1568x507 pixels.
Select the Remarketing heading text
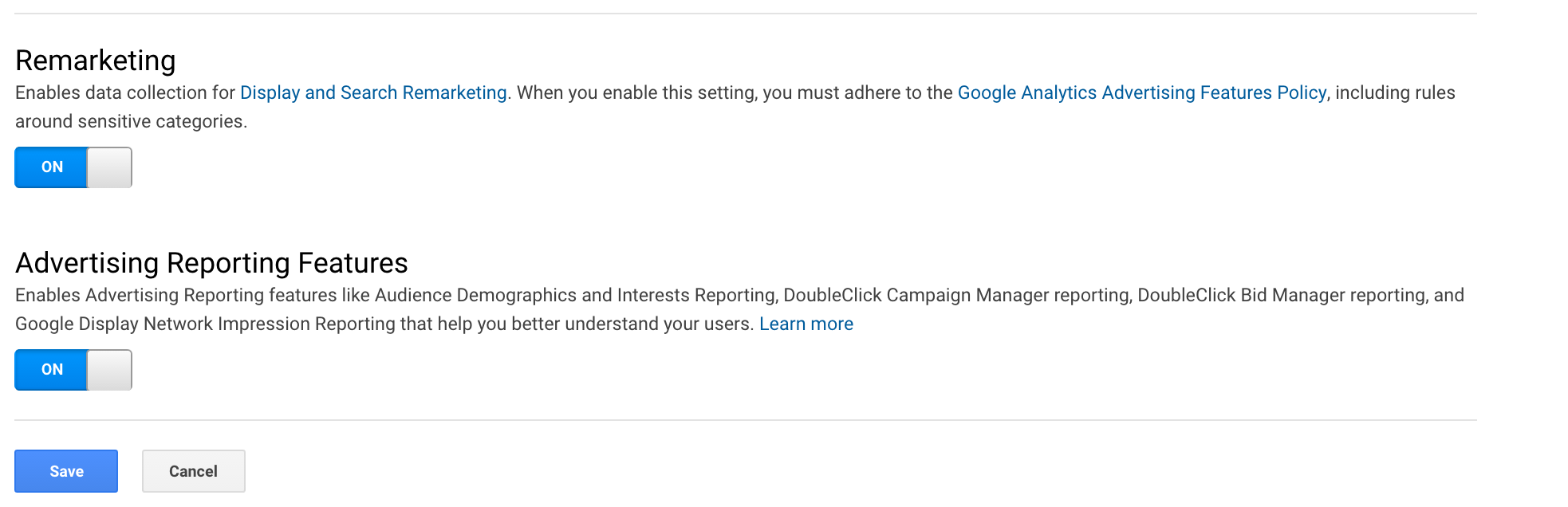coord(96,61)
